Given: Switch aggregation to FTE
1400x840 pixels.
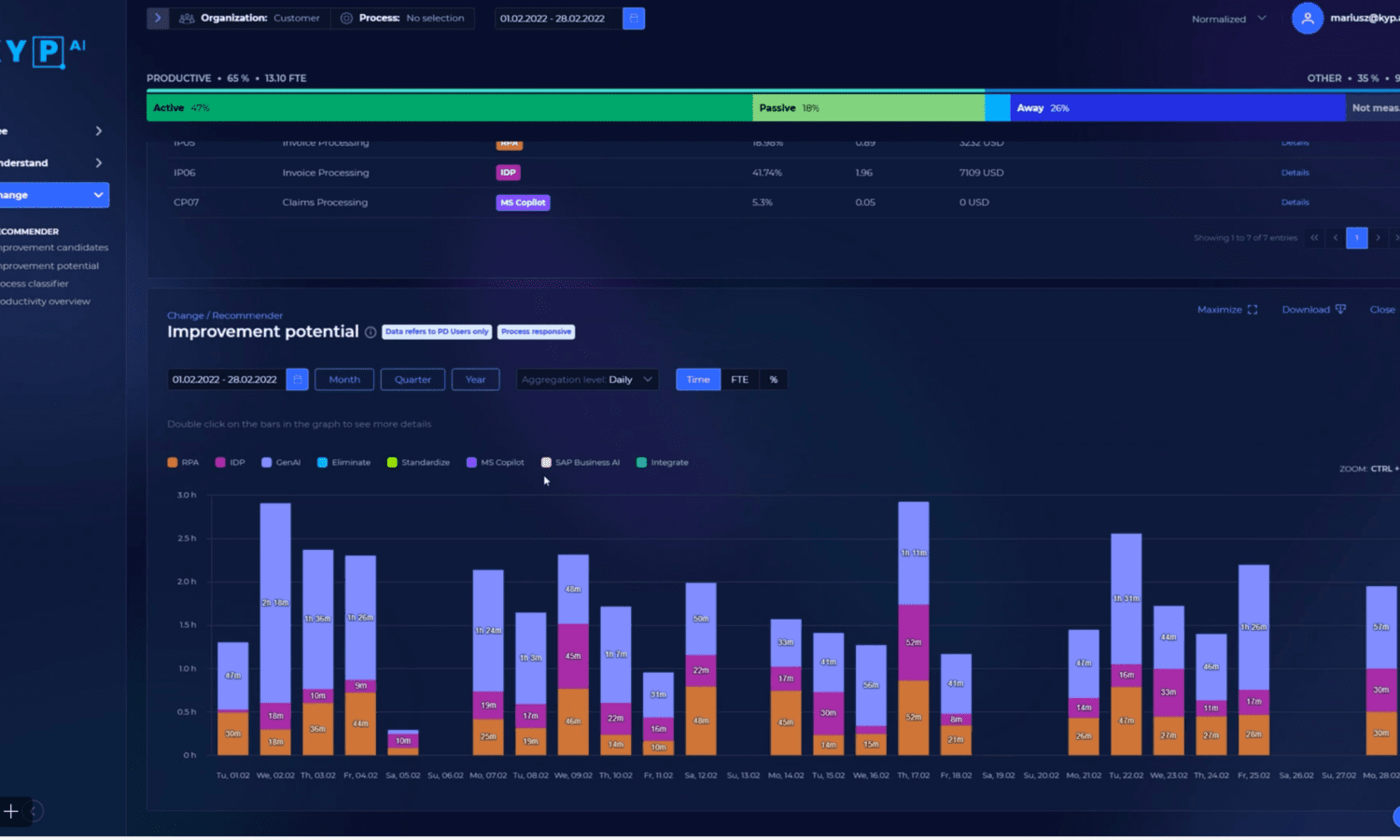Looking at the screenshot, I should click(739, 379).
